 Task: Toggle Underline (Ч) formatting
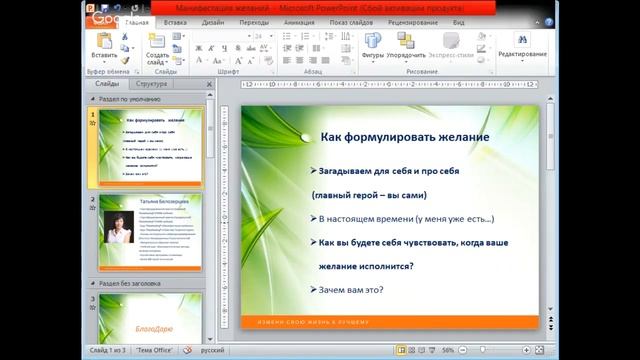click(224, 49)
